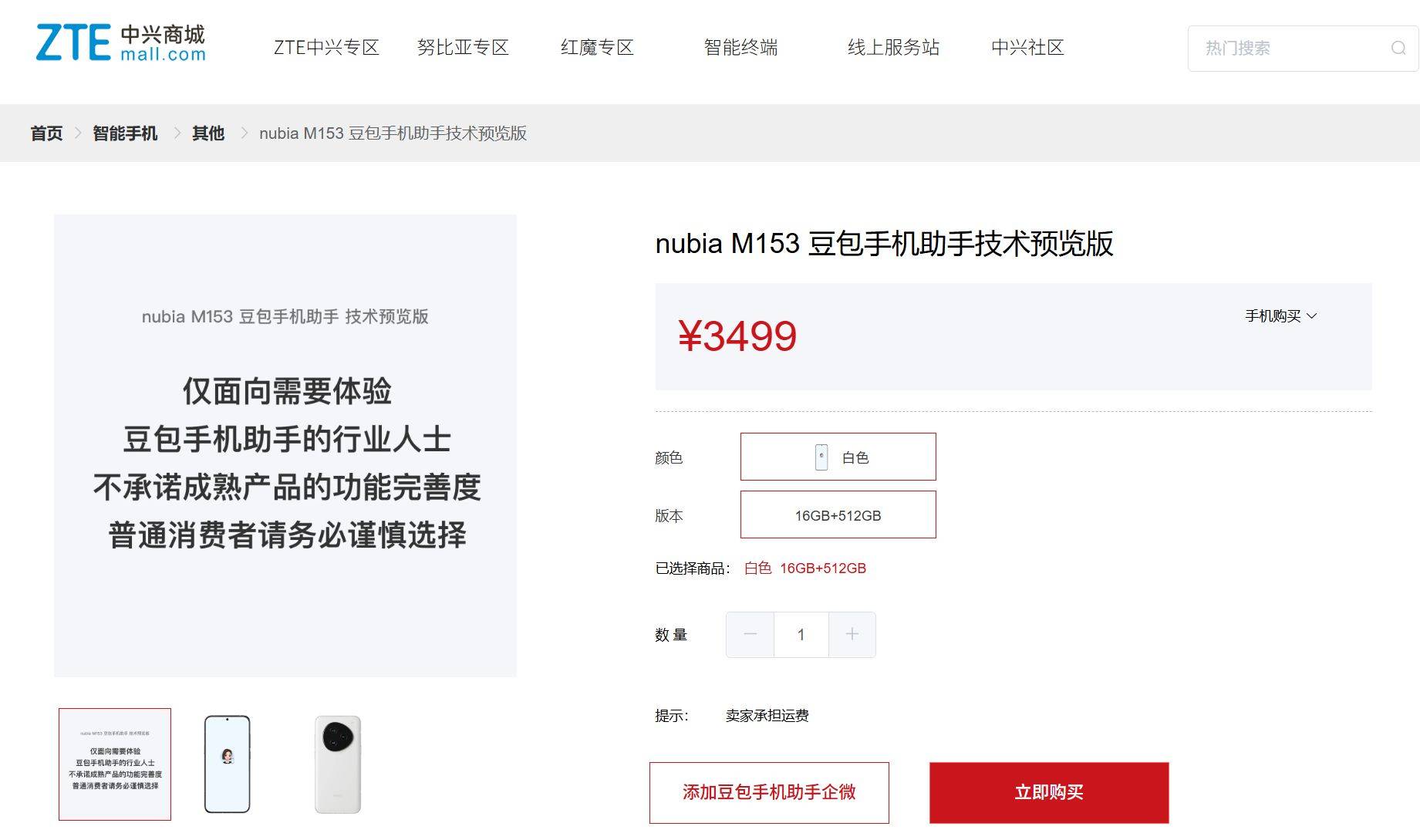The image size is (1420, 840).
Task: Visit the 线上服务站 page
Action: click(x=893, y=48)
